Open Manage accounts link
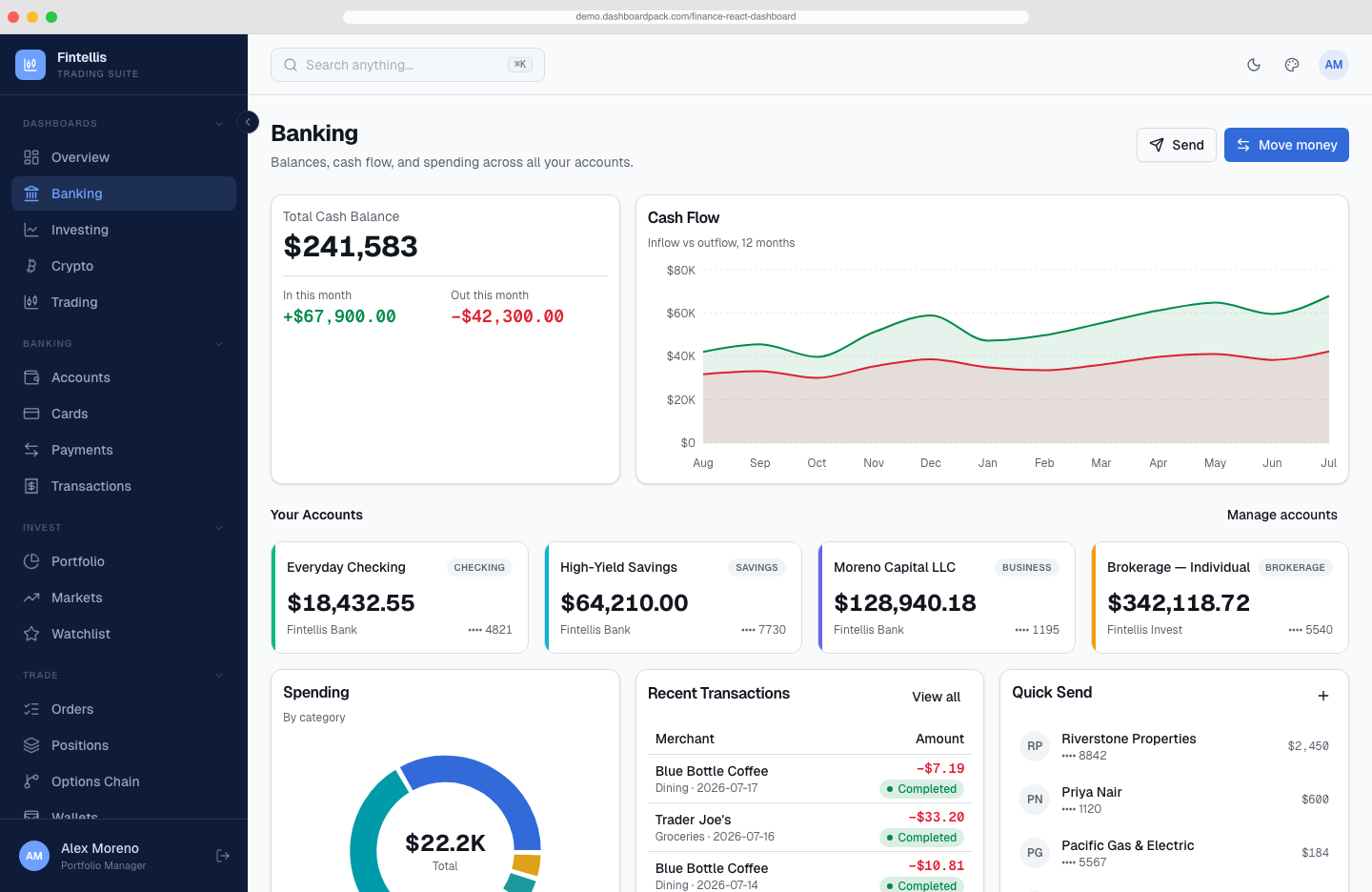This screenshot has width=1372, height=892. coord(1282,515)
